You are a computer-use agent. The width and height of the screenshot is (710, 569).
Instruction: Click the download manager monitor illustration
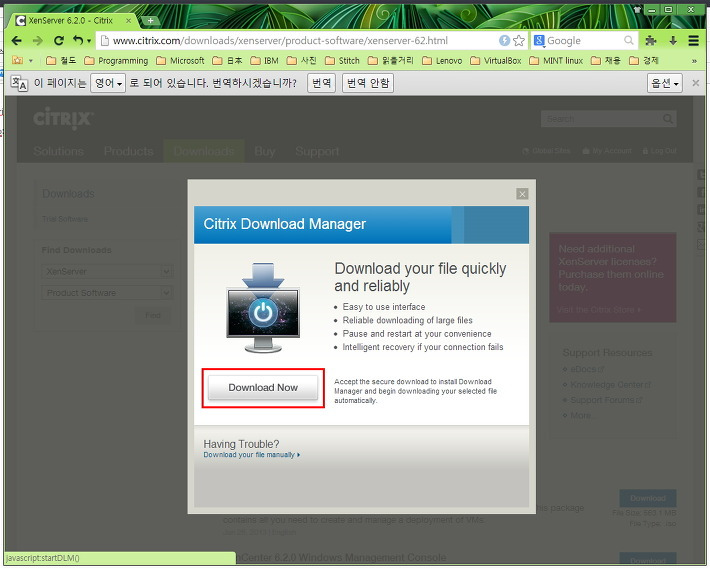coord(263,308)
